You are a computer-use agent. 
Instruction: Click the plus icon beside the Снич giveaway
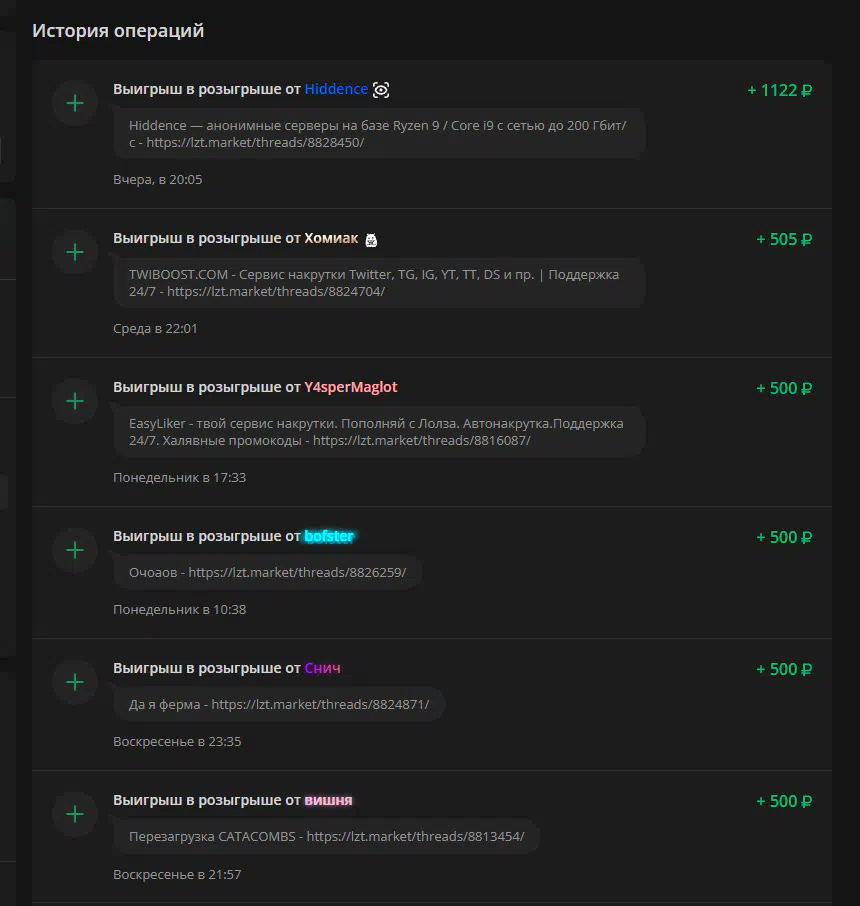75,682
